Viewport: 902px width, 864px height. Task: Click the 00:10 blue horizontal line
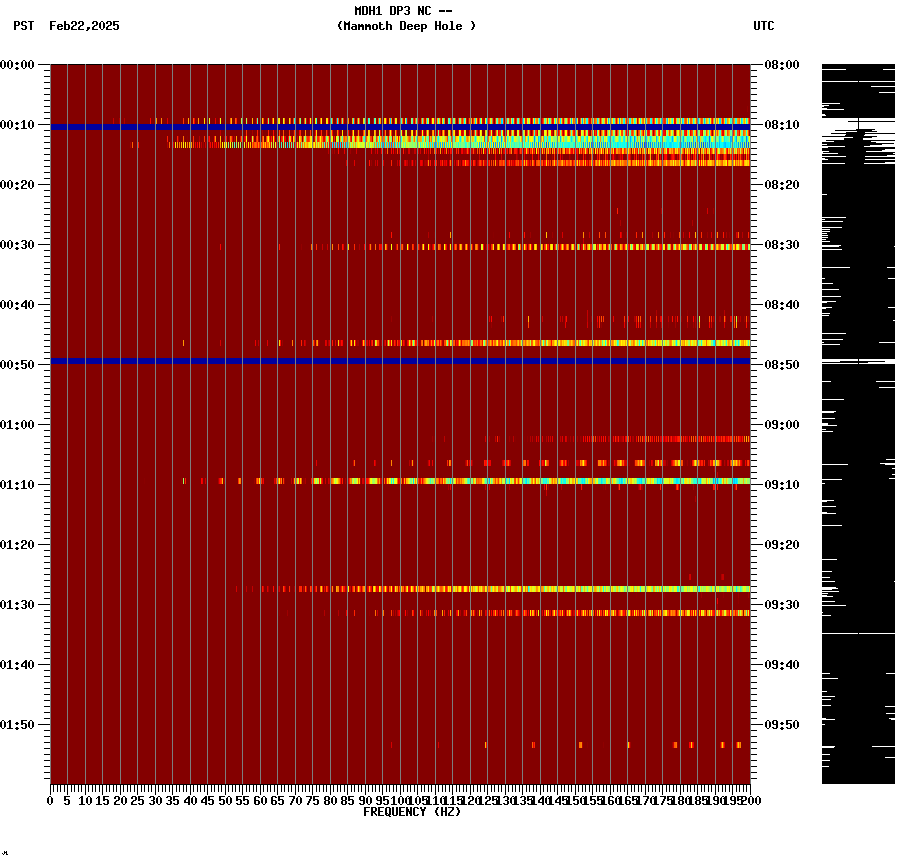(400, 126)
